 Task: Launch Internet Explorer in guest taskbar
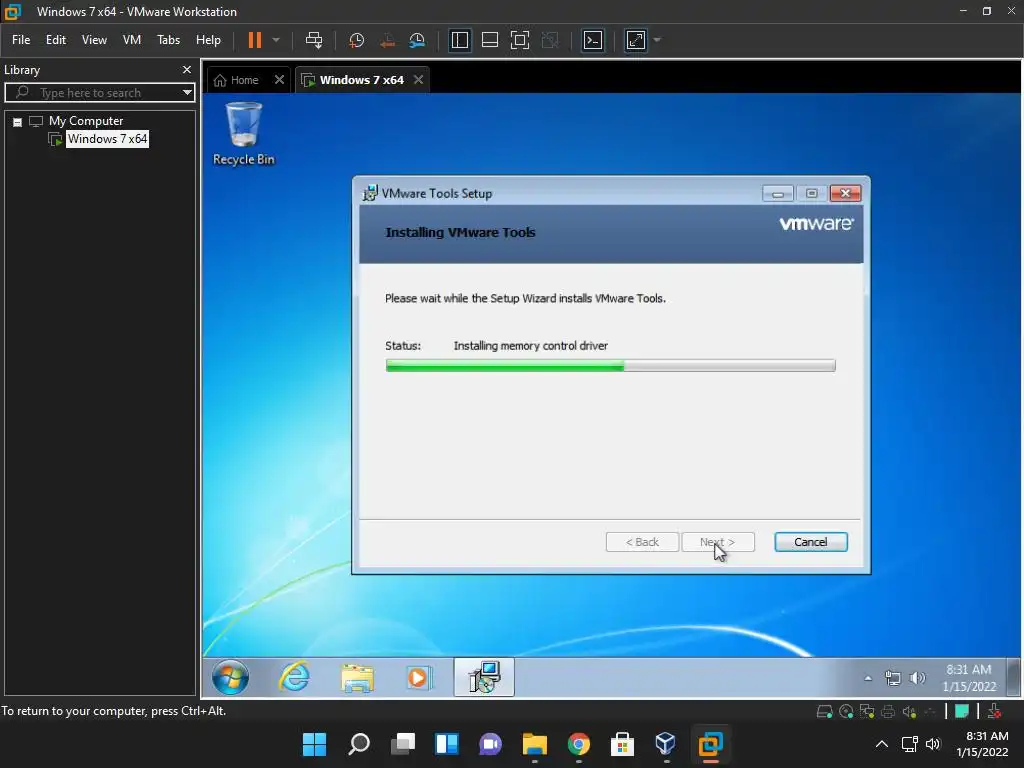tap(295, 677)
